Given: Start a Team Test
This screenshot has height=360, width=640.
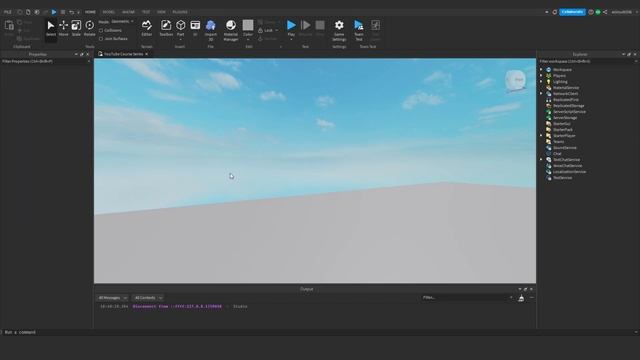Looking at the screenshot, I should click(x=359, y=30).
